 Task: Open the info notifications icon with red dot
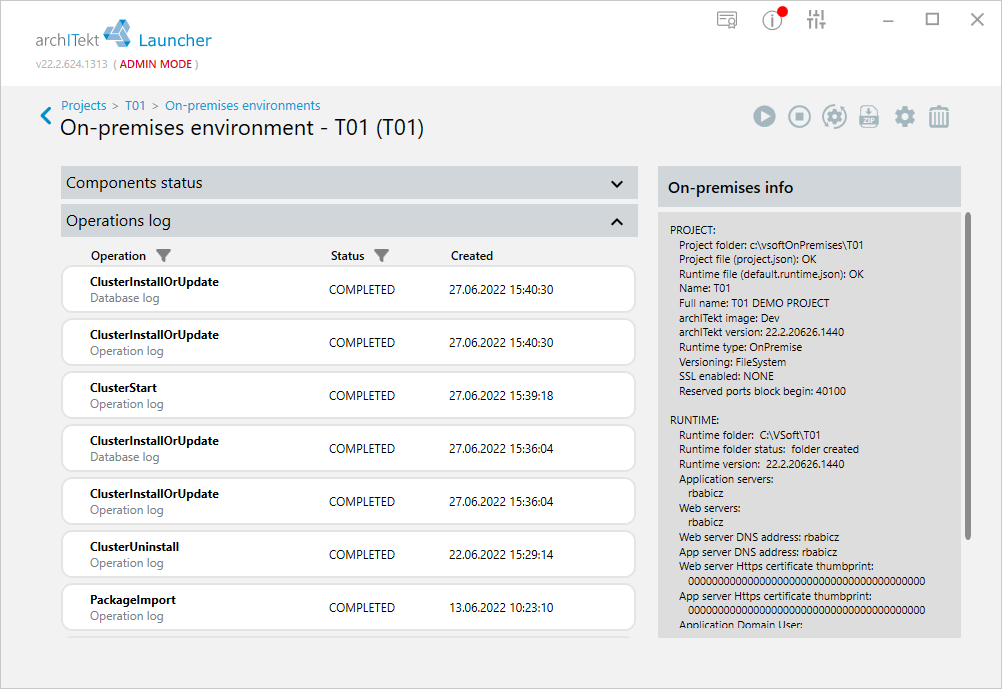click(773, 19)
